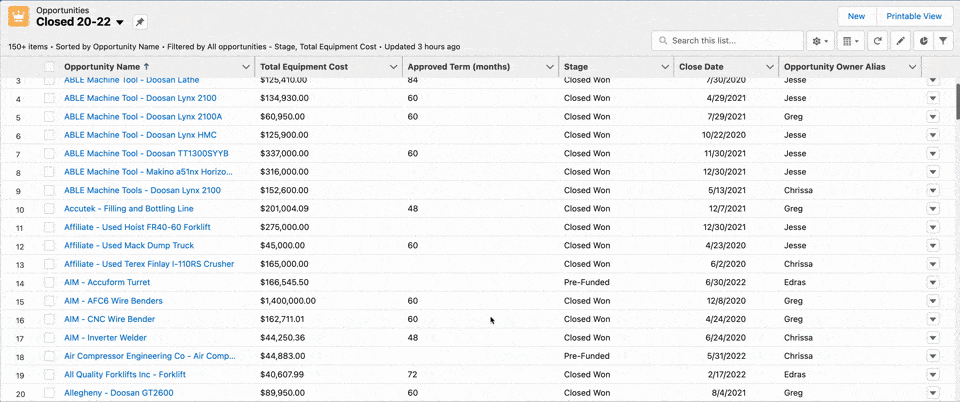The image size is (960, 402).
Task: Focus the Search this list field
Action: point(735,41)
